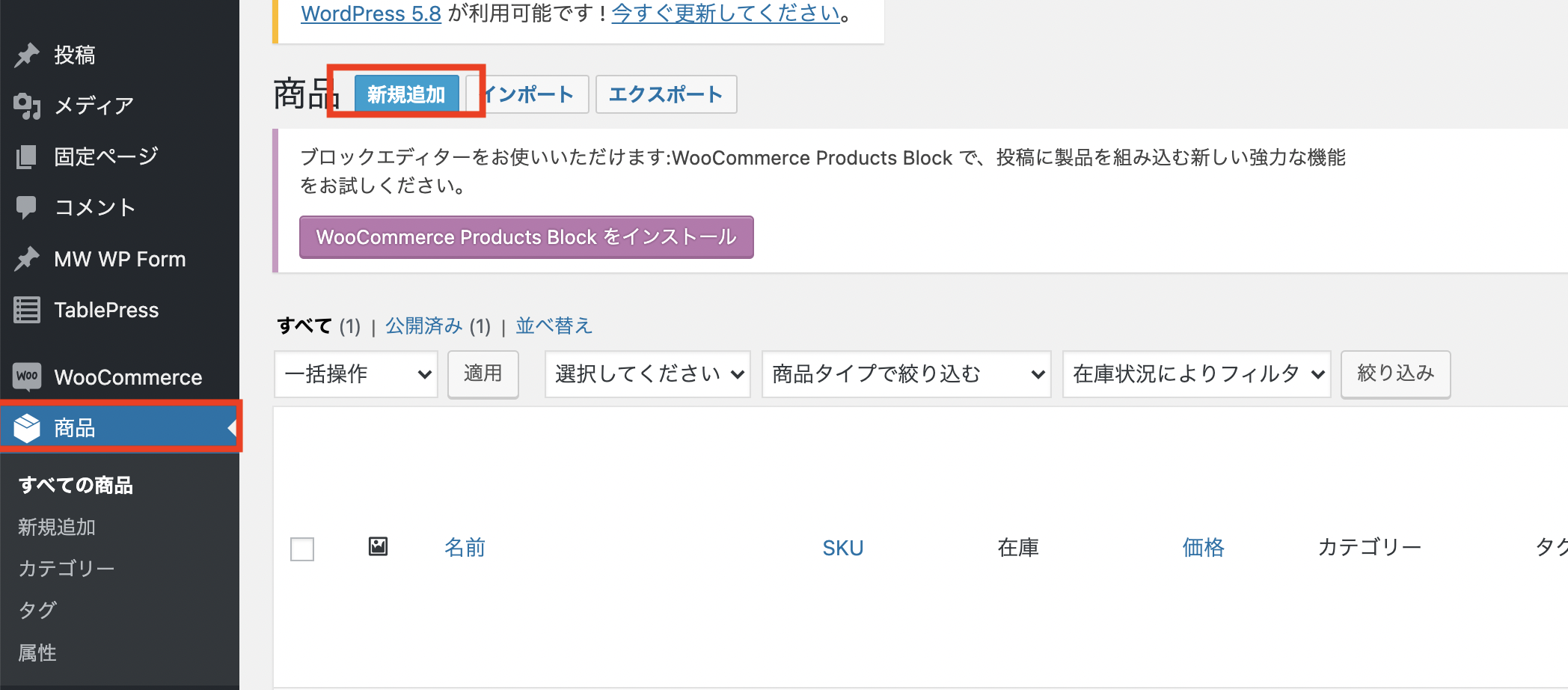The height and width of the screenshot is (690, 1568).
Task: Click the image thumbnail column icon
Action: [x=379, y=547]
